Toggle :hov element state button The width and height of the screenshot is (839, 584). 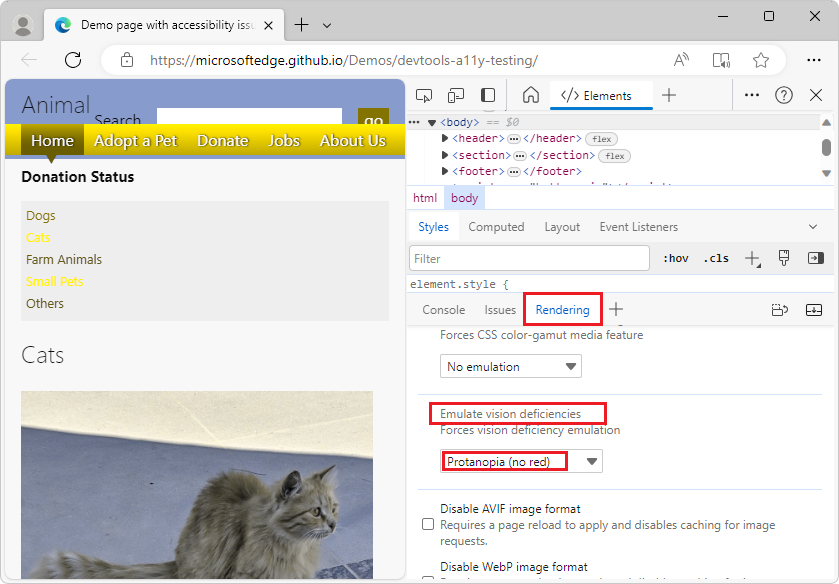(x=676, y=258)
